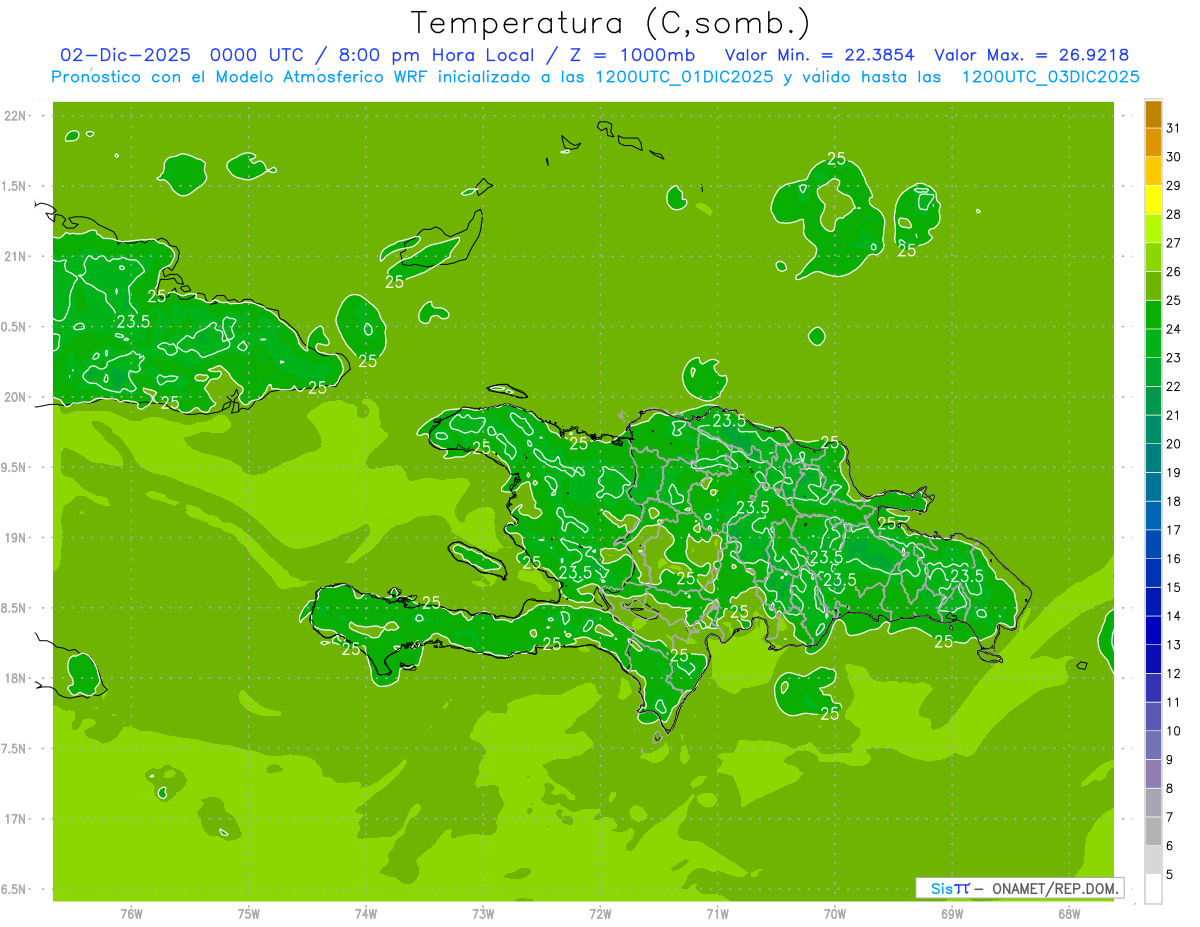Click the "72W" longitude axis label
Viewport: 1200px width, 927px height.
point(600,913)
